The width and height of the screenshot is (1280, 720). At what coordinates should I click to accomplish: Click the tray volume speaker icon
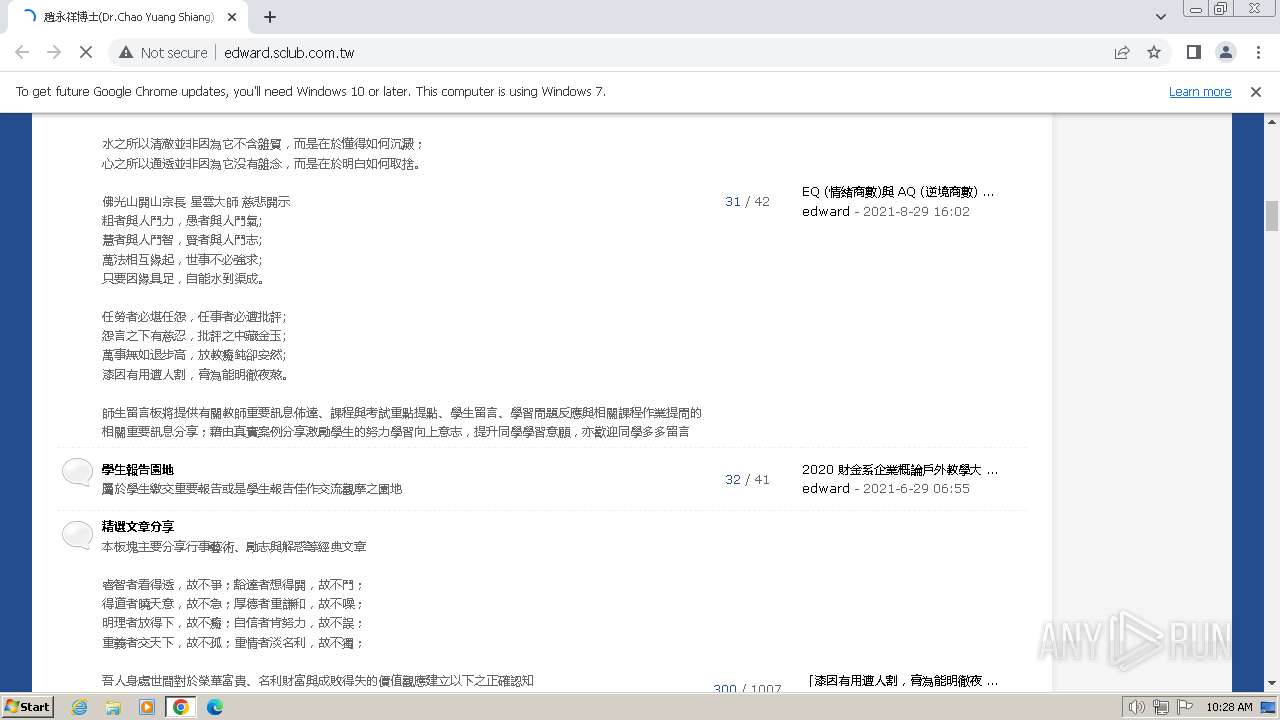click(x=1137, y=707)
